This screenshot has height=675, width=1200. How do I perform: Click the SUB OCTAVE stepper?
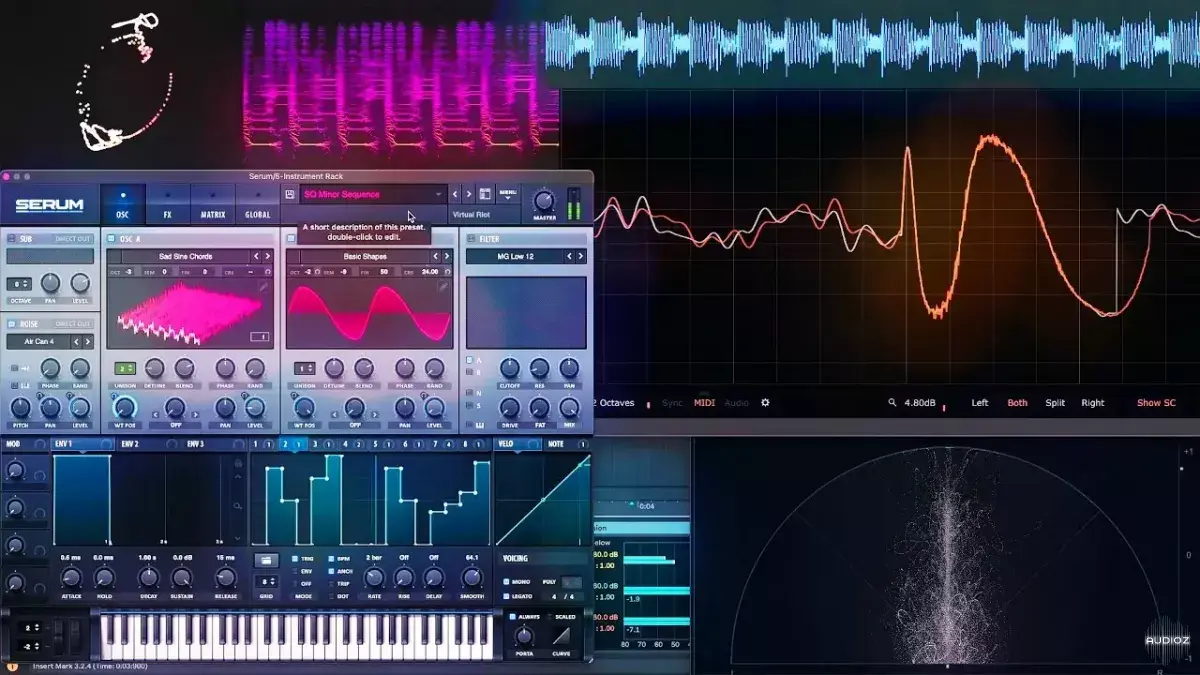tap(19, 284)
